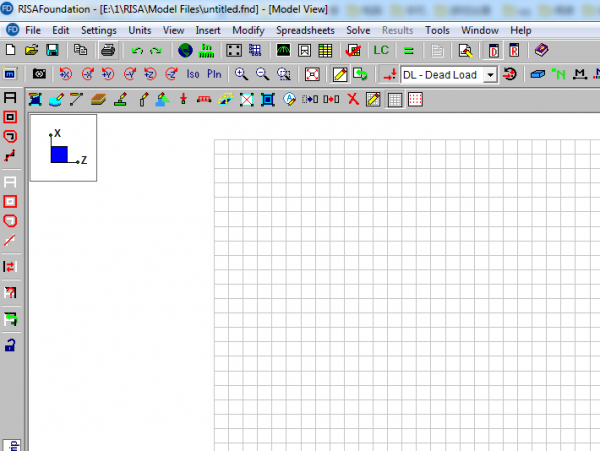600x451 pixels.
Task: Toggle rendered slab view icon
Action: pyautogui.click(x=538, y=74)
